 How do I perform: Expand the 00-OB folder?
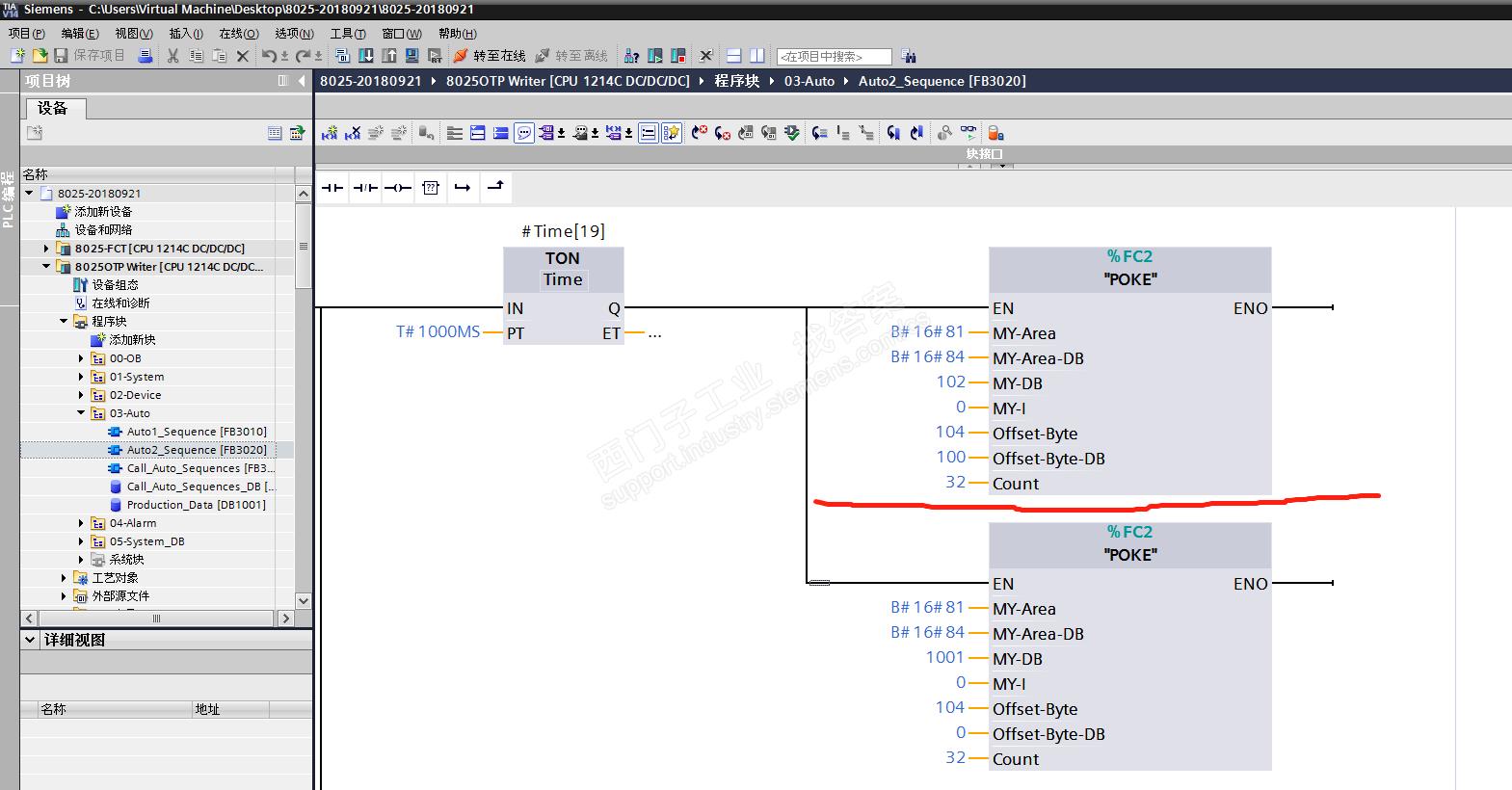[81, 358]
